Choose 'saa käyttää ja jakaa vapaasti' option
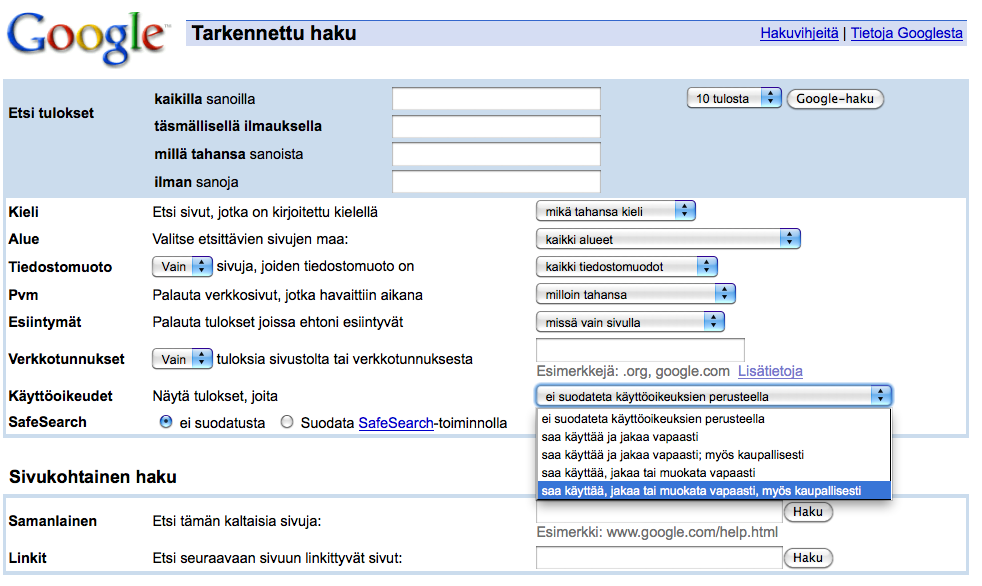 coord(713,437)
